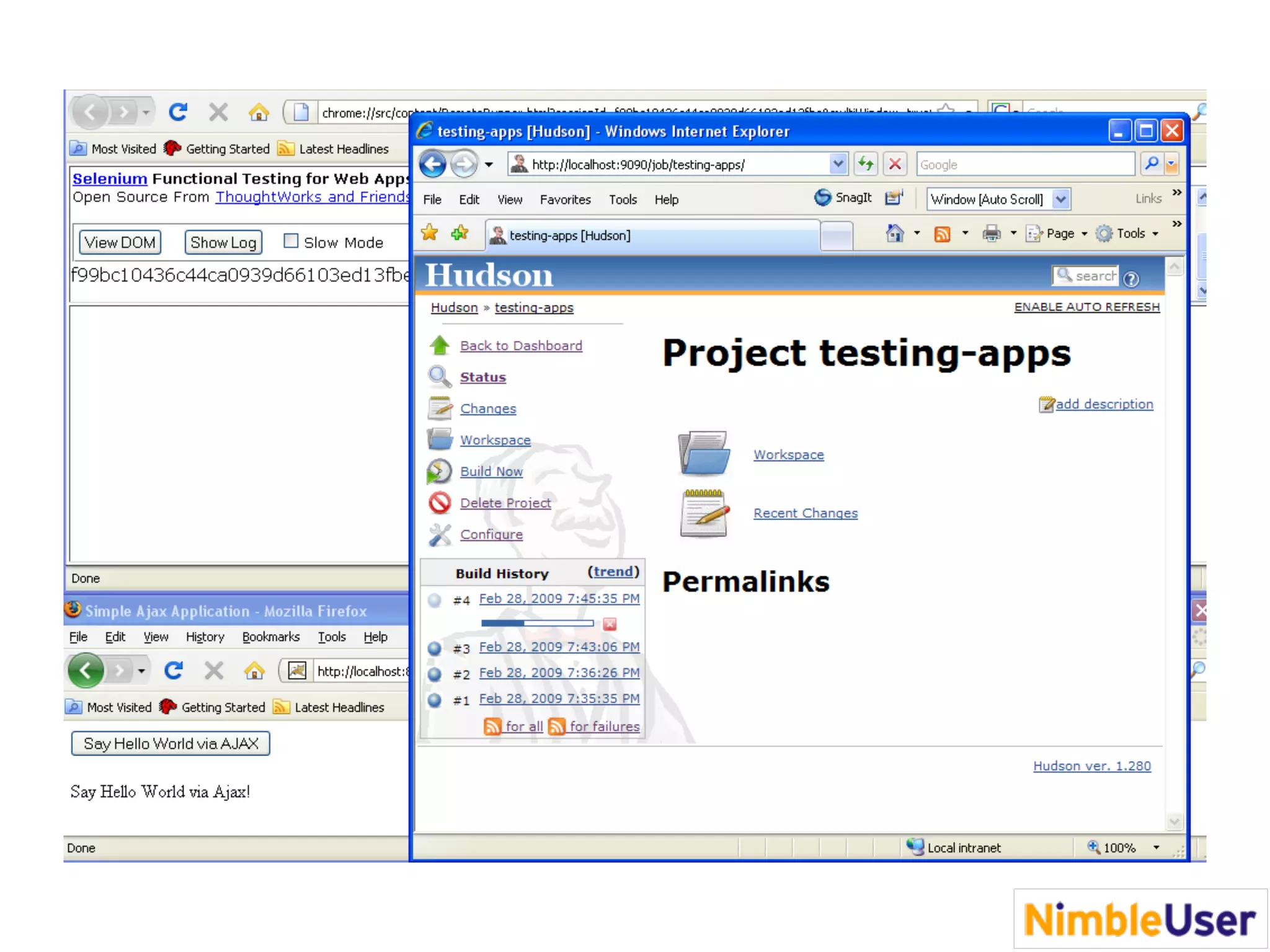Enable the Slow Mode checkbox

pos(291,241)
